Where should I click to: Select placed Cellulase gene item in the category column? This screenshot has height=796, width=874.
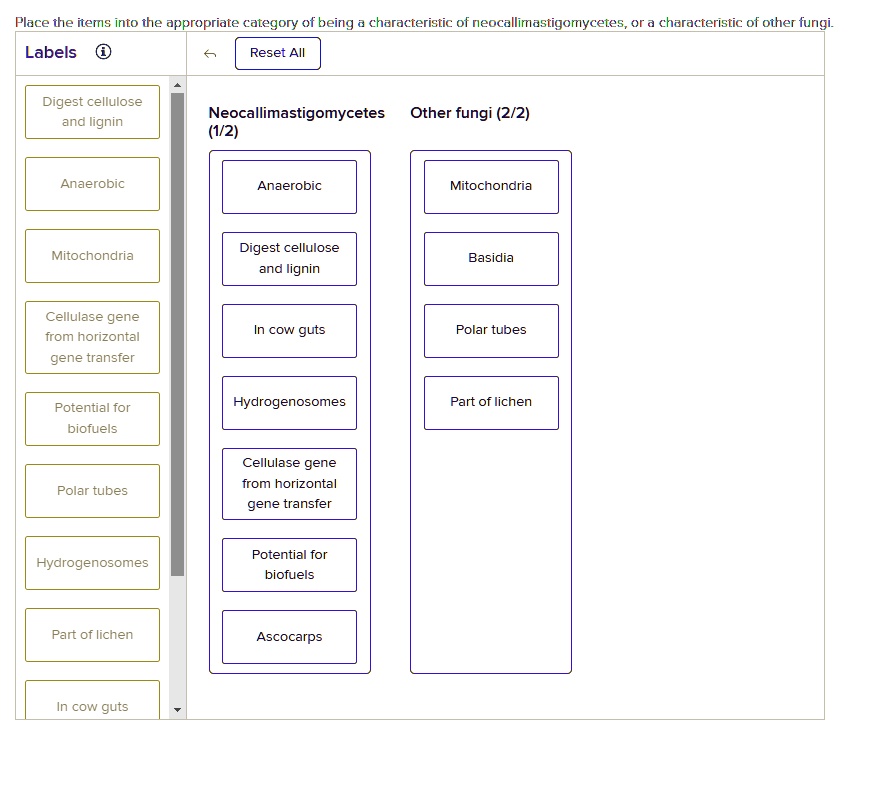[289, 484]
